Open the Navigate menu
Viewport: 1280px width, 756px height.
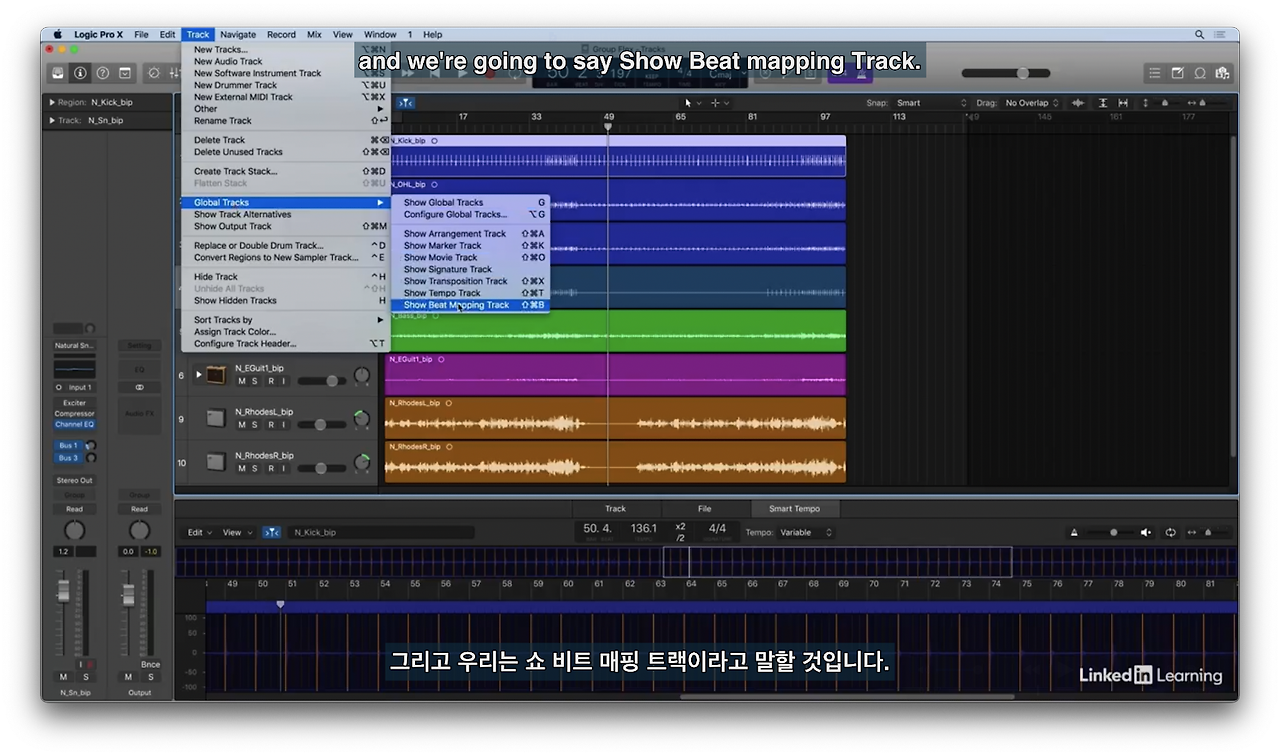click(x=238, y=35)
